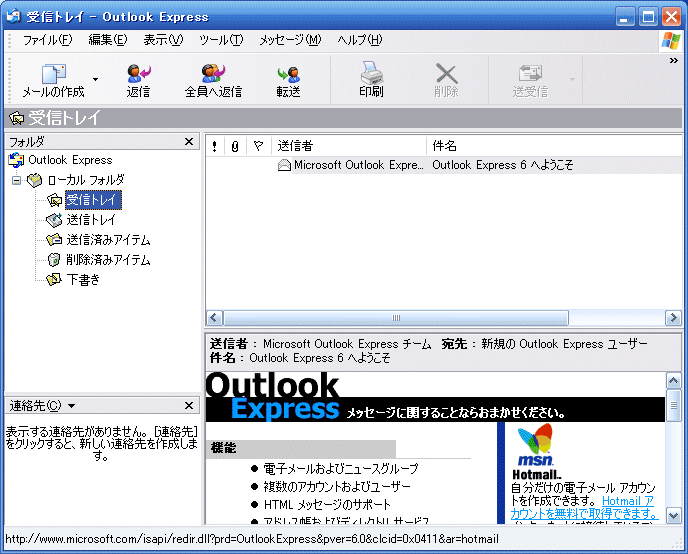This screenshot has width=688, height=554.
Task: Select the Microsoft Outlook Expre... sender cell
Action: [x=358, y=165]
